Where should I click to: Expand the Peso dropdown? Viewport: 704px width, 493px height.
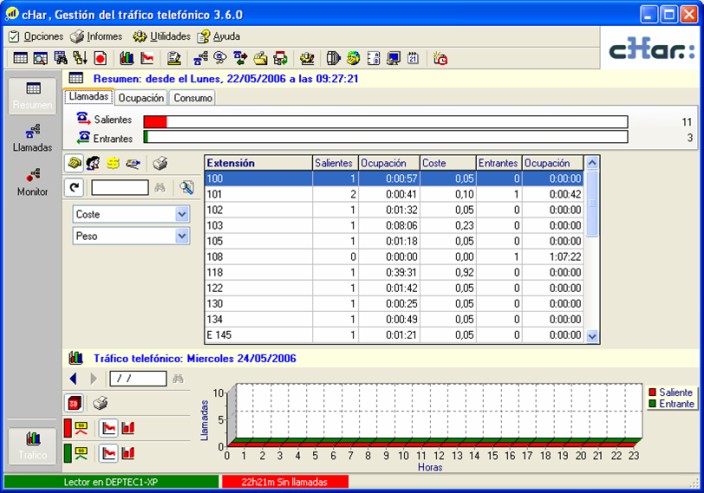pyautogui.click(x=181, y=236)
